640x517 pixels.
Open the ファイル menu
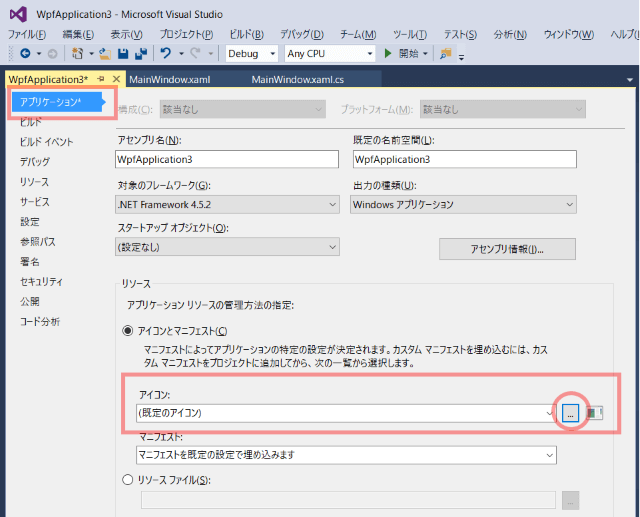pos(27,34)
